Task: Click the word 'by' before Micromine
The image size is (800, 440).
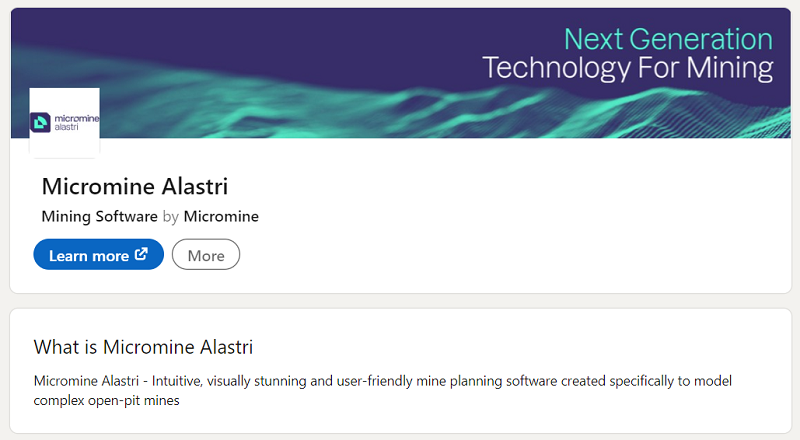Action: coord(170,216)
